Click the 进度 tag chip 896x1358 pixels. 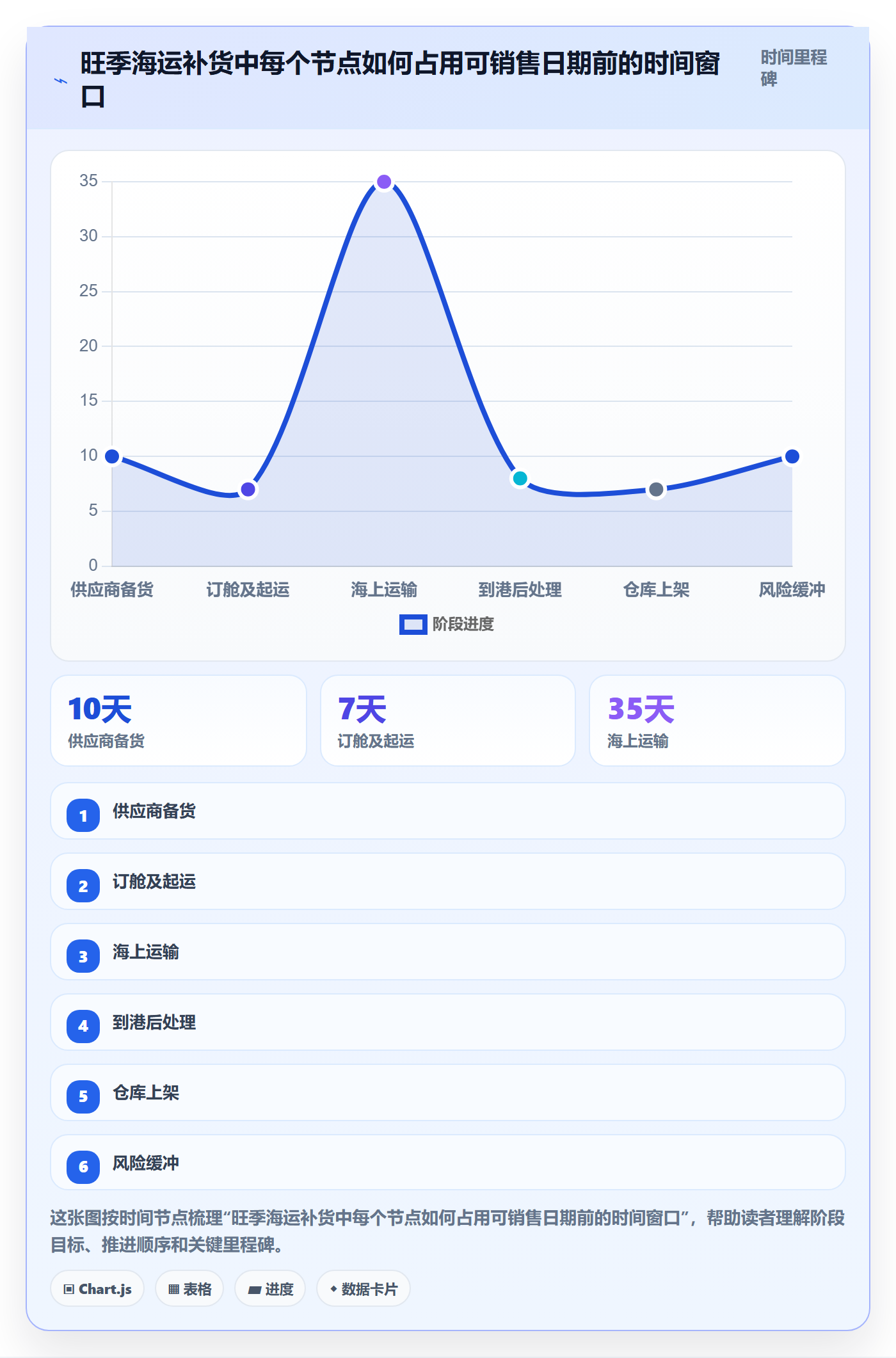270,1289
